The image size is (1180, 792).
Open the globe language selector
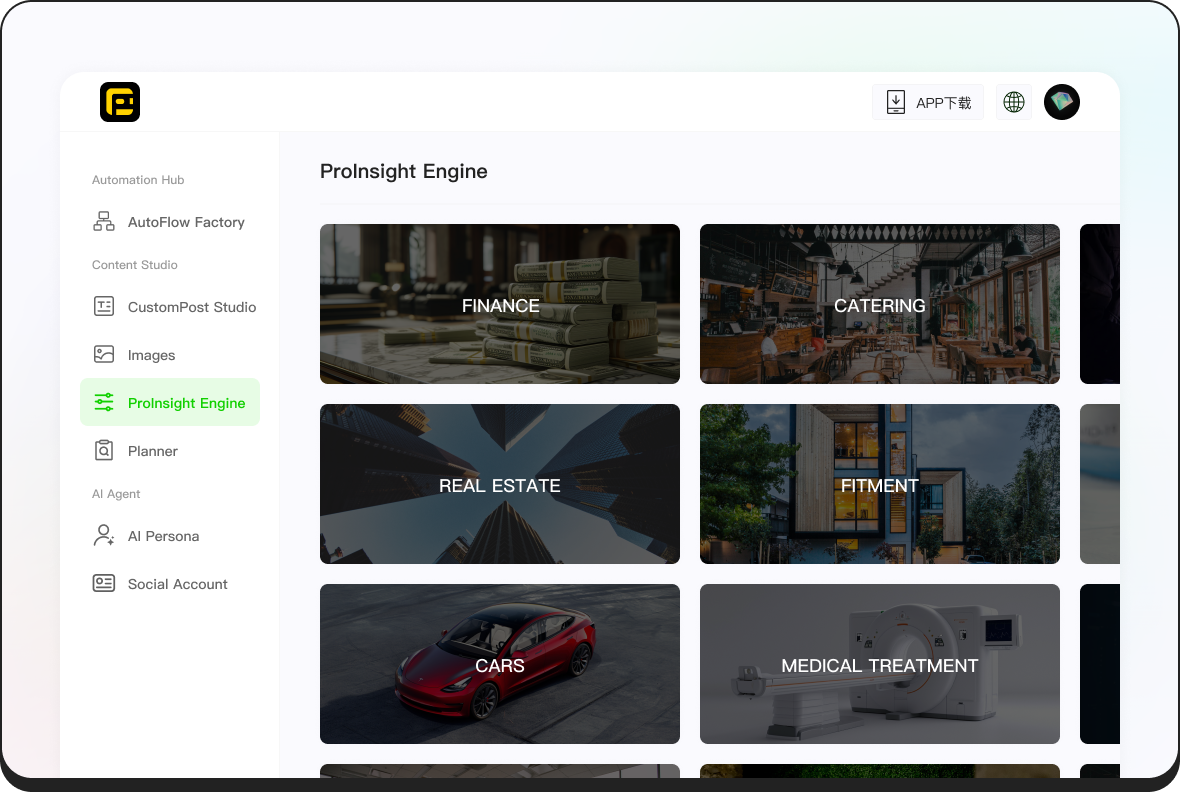point(1013,102)
